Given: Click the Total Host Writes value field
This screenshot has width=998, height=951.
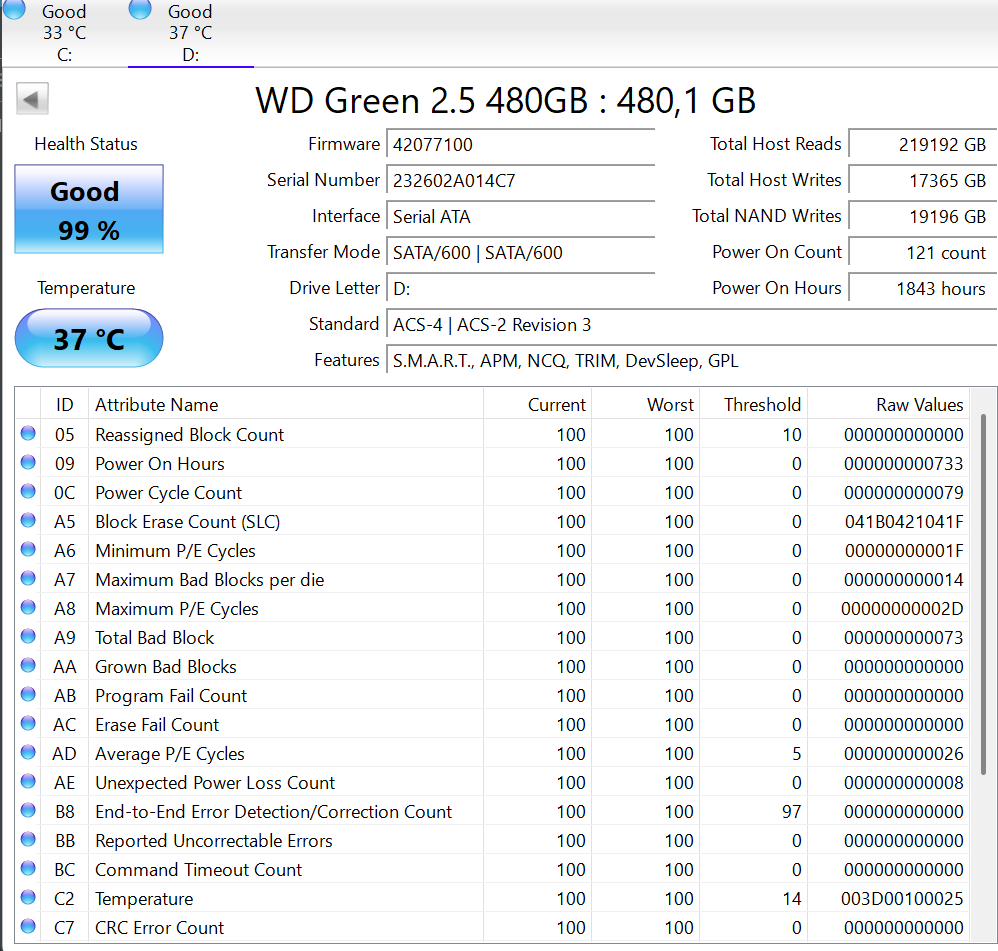Looking at the screenshot, I should (x=921, y=181).
